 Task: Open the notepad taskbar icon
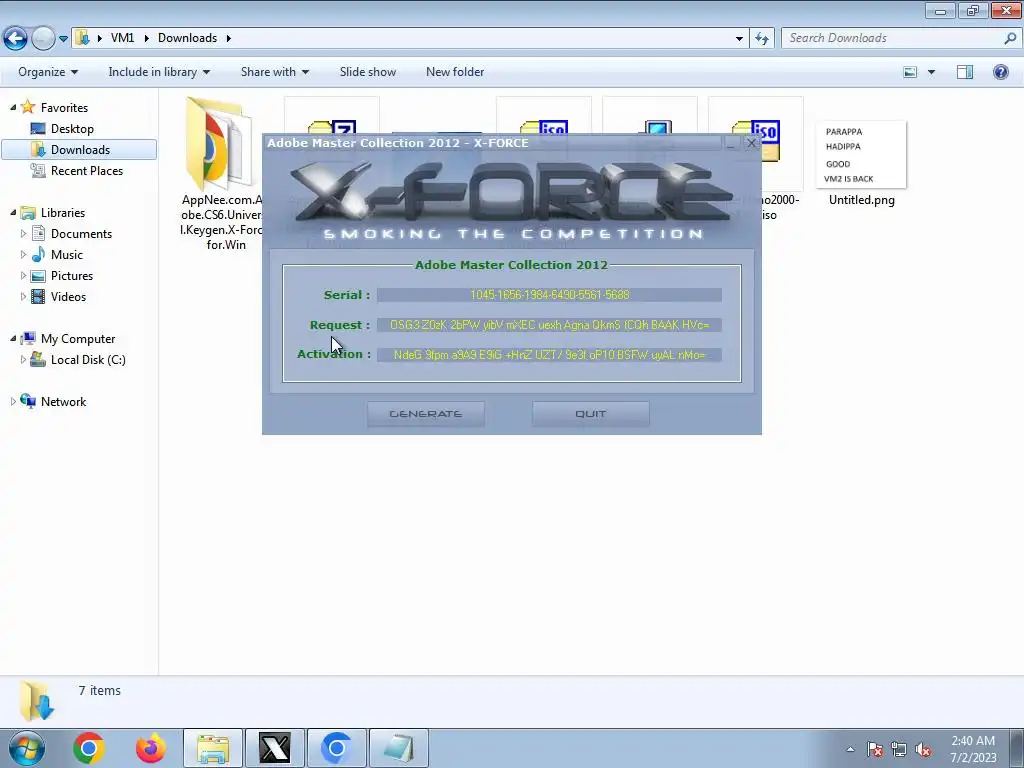coord(399,748)
